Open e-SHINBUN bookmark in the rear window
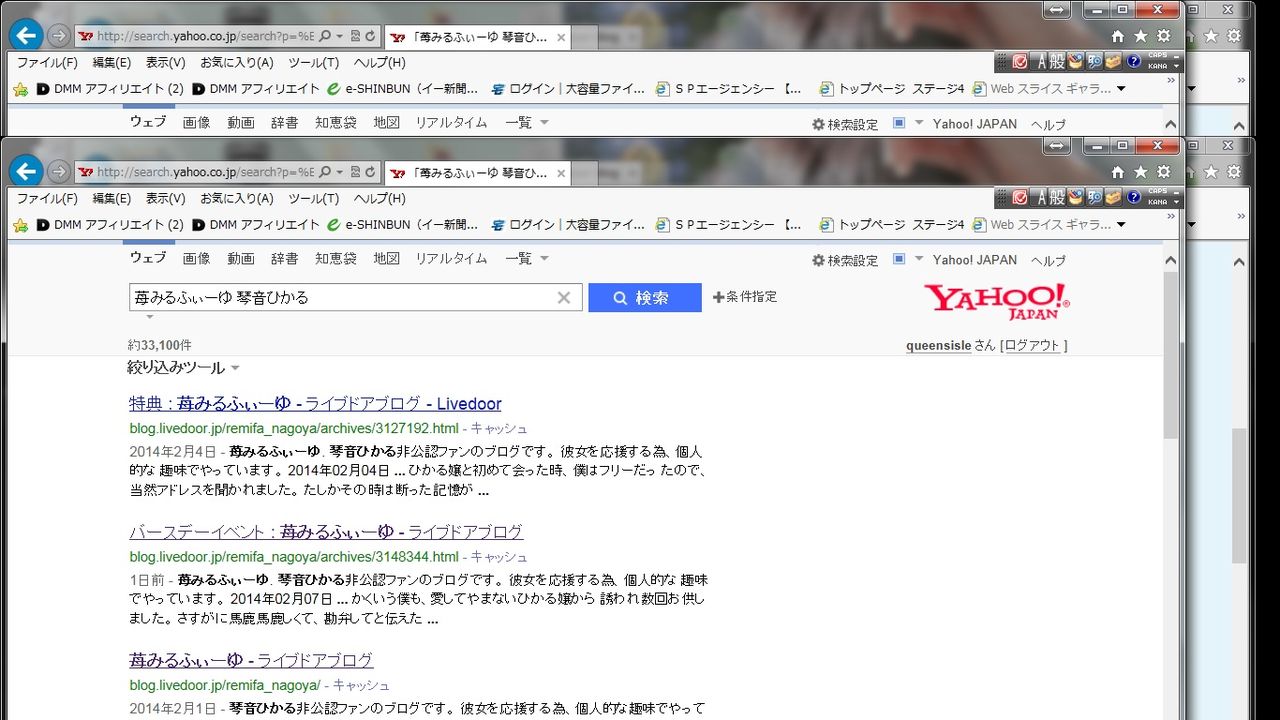The height and width of the screenshot is (720, 1280). coord(403,89)
